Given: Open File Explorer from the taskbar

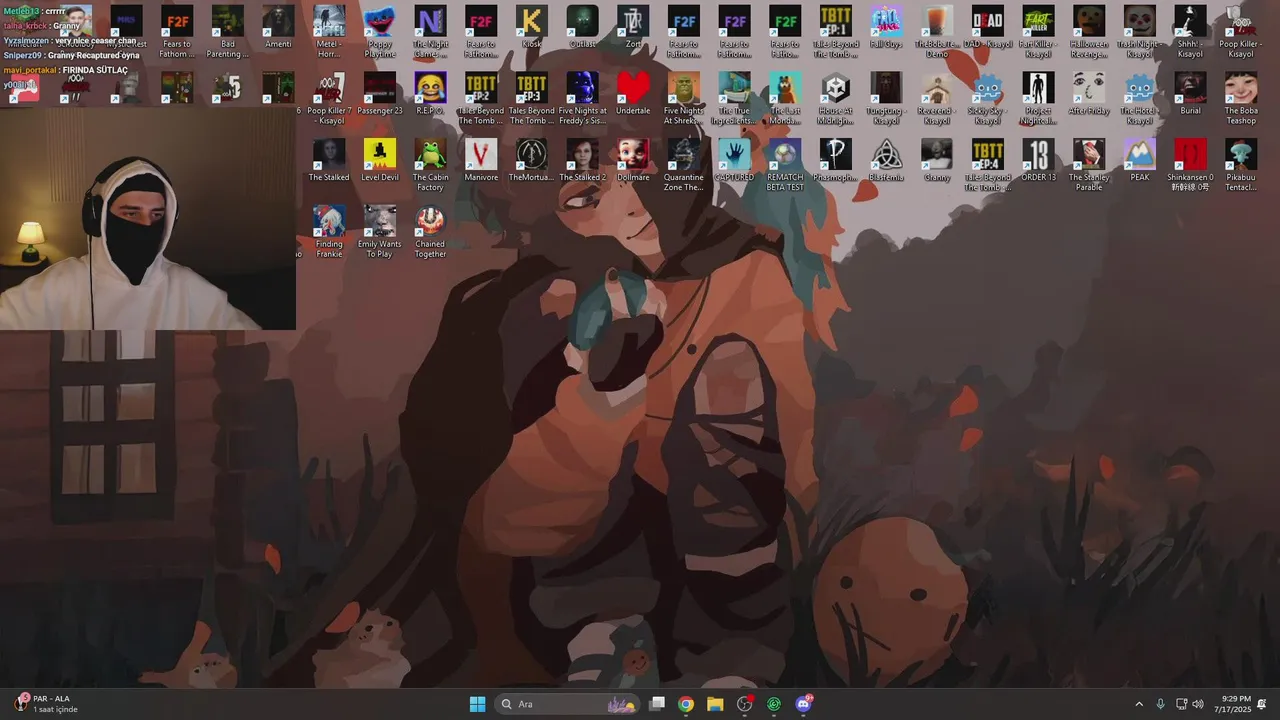Looking at the screenshot, I should (x=715, y=704).
